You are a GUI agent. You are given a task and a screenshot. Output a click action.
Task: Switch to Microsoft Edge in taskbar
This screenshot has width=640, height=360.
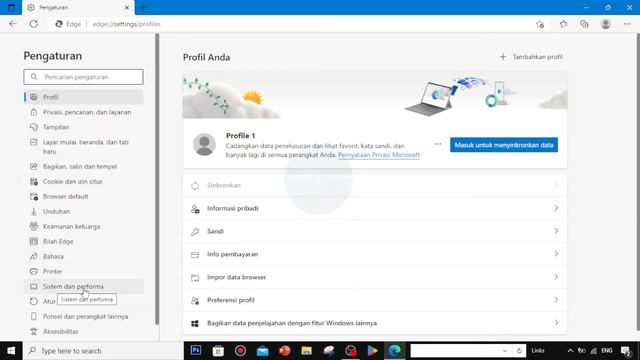coord(395,351)
